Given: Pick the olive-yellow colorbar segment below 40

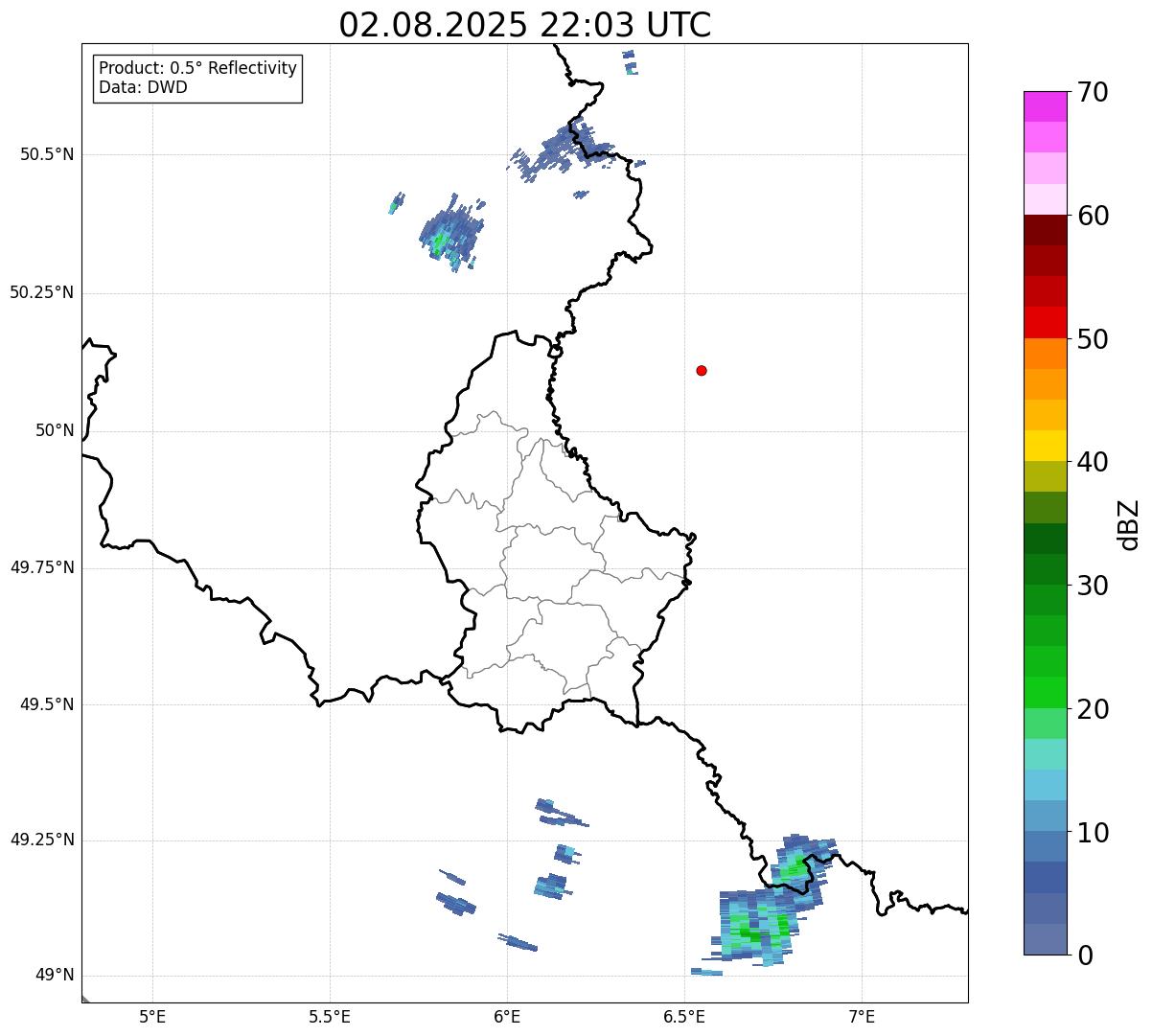Looking at the screenshot, I should (1045, 476).
